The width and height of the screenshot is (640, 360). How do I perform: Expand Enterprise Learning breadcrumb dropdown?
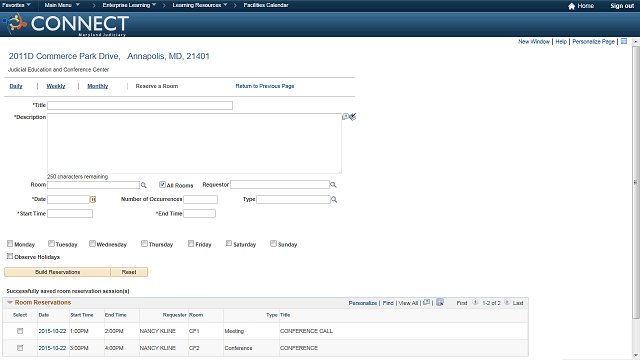point(129,5)
